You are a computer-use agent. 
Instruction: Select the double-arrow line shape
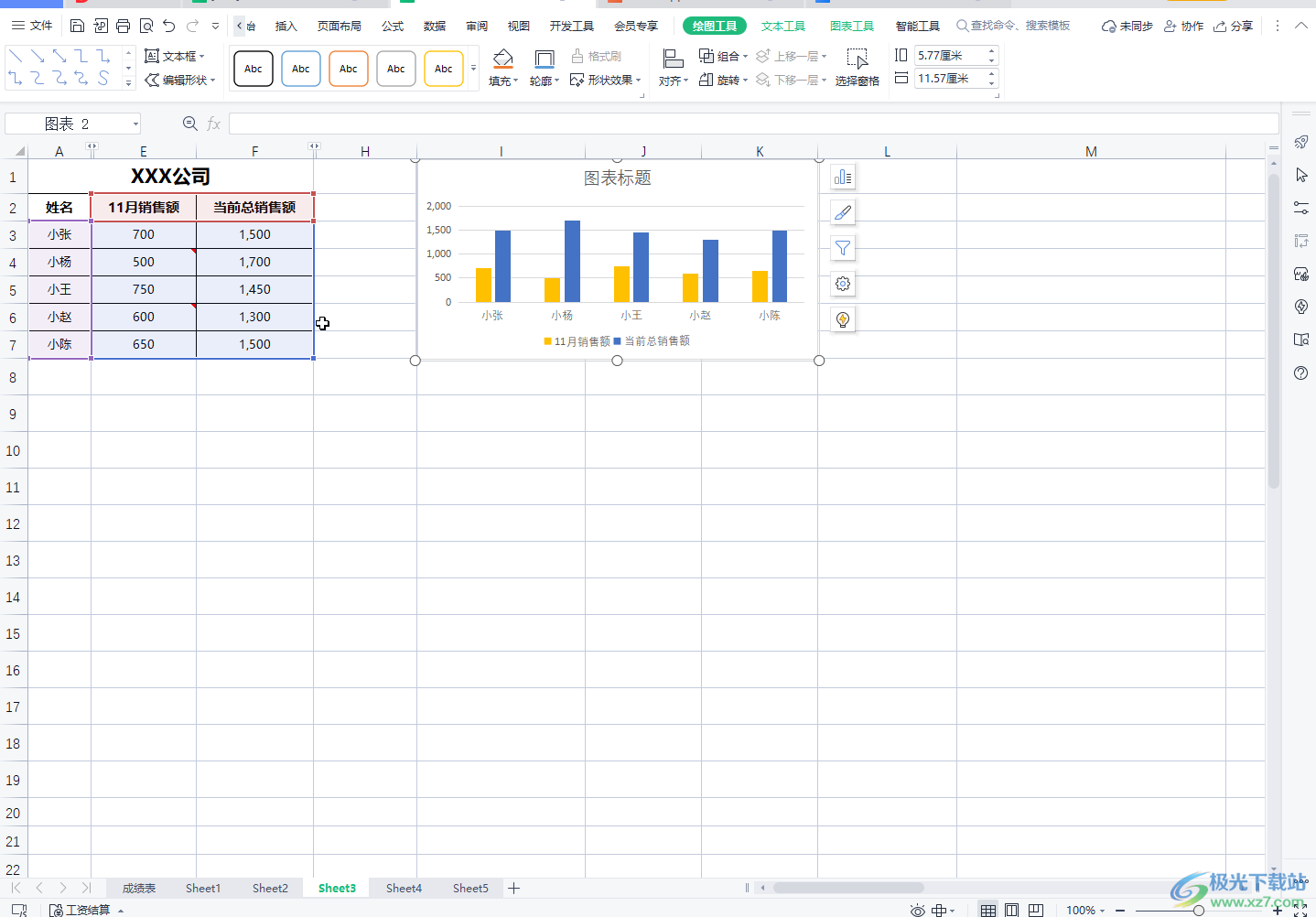[x=59, y=57]
